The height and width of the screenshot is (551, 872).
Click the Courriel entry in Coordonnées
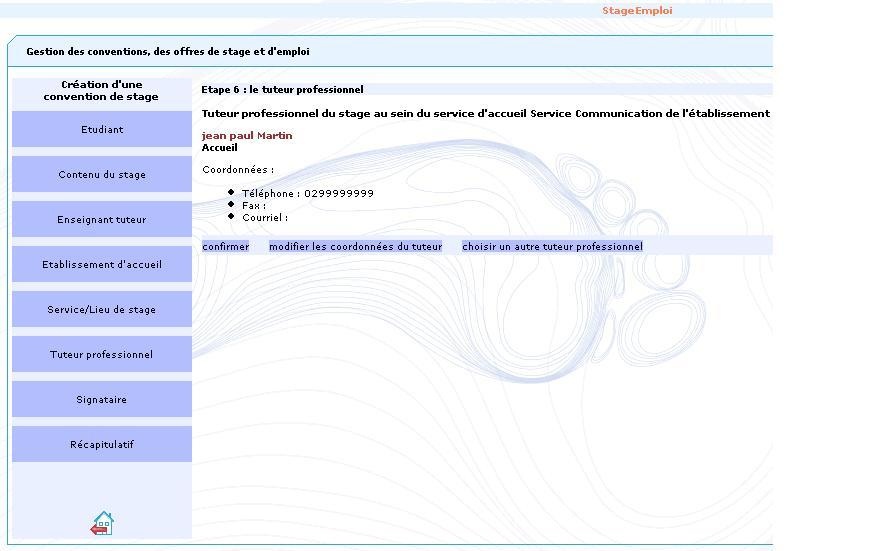point(264,218)
